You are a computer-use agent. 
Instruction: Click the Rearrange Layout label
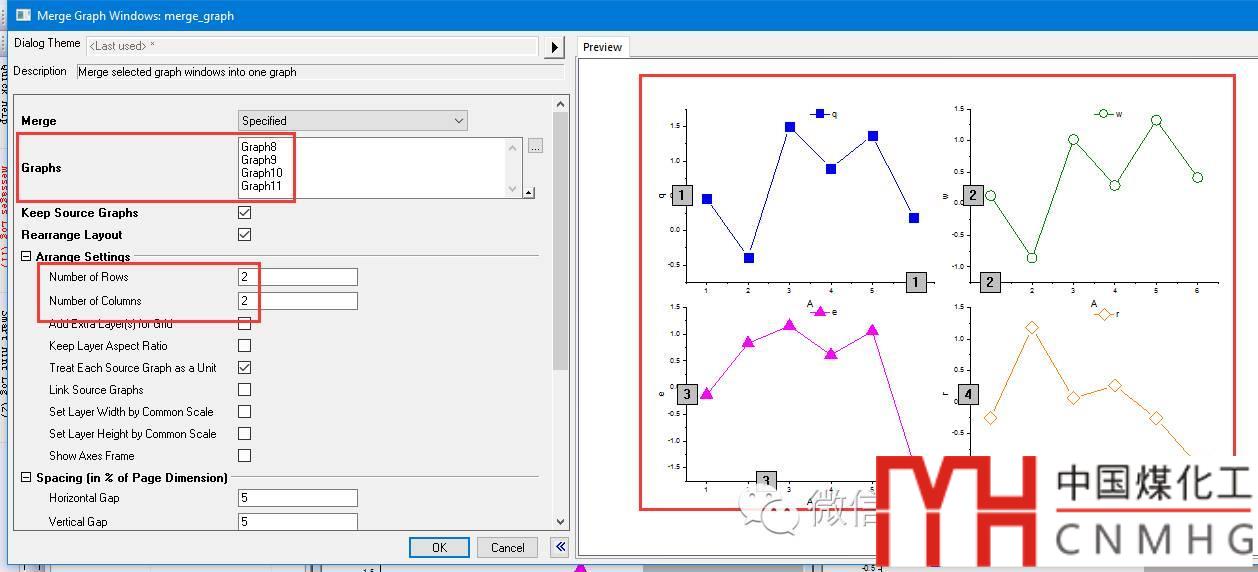(x=72, y=235)
